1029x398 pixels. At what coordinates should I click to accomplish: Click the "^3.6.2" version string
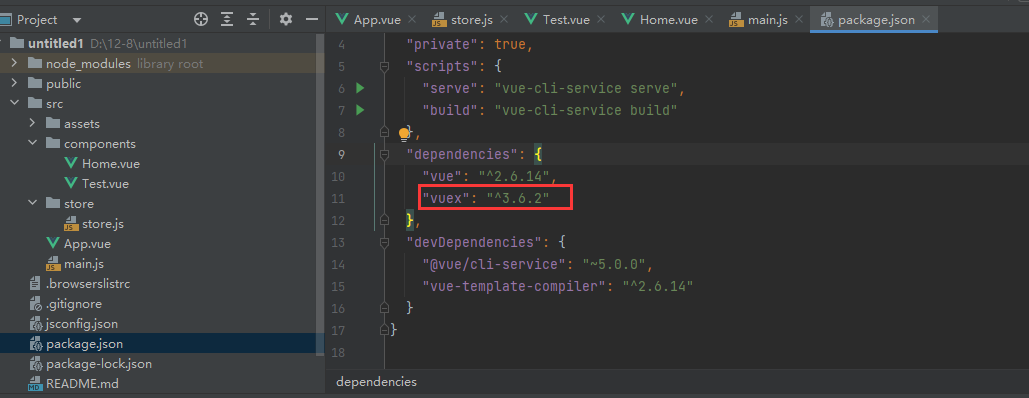click(518, 198)
